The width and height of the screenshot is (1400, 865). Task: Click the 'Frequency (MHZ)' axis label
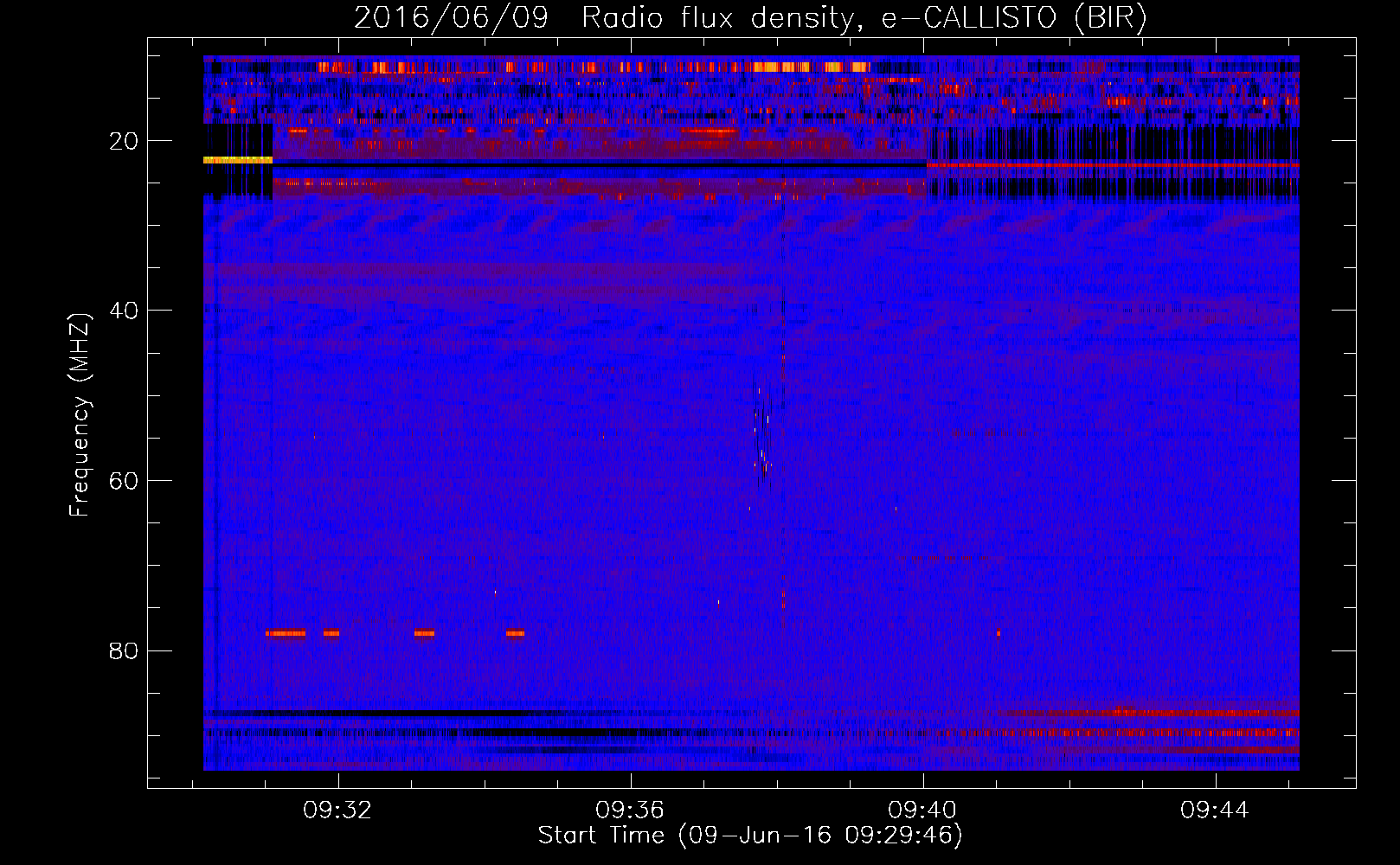(80, 414)
